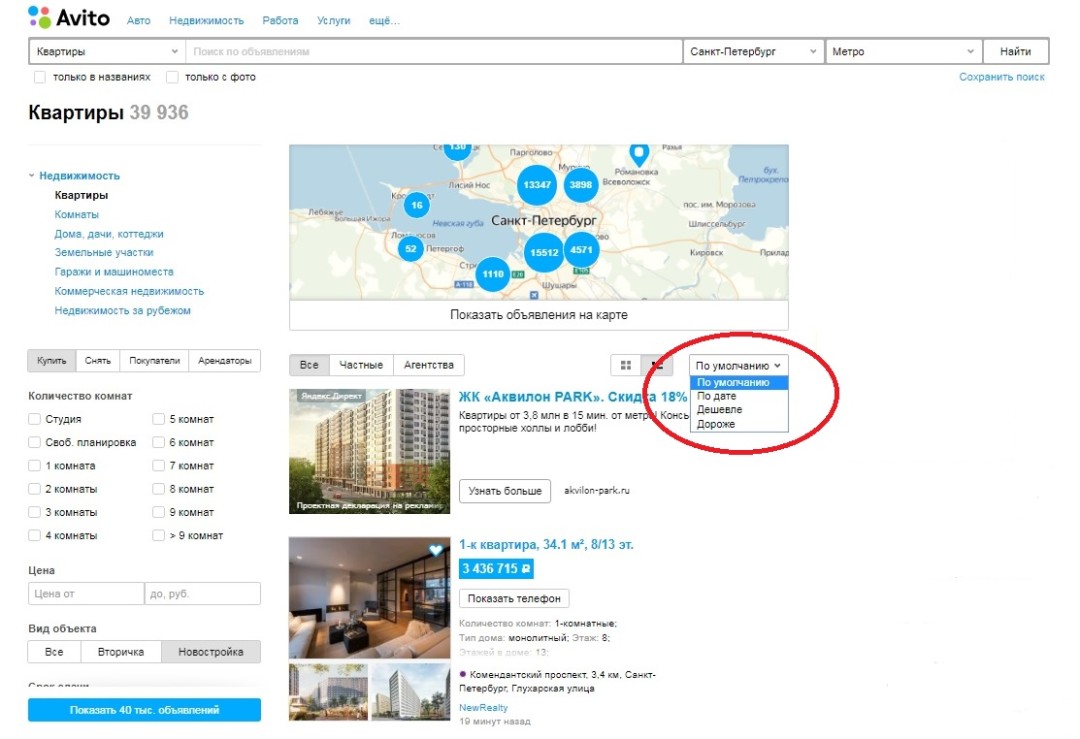The width and height of the screenshot is (1080, 739).
Task: Select the Частные tab
Action: [x=360, y=365]
